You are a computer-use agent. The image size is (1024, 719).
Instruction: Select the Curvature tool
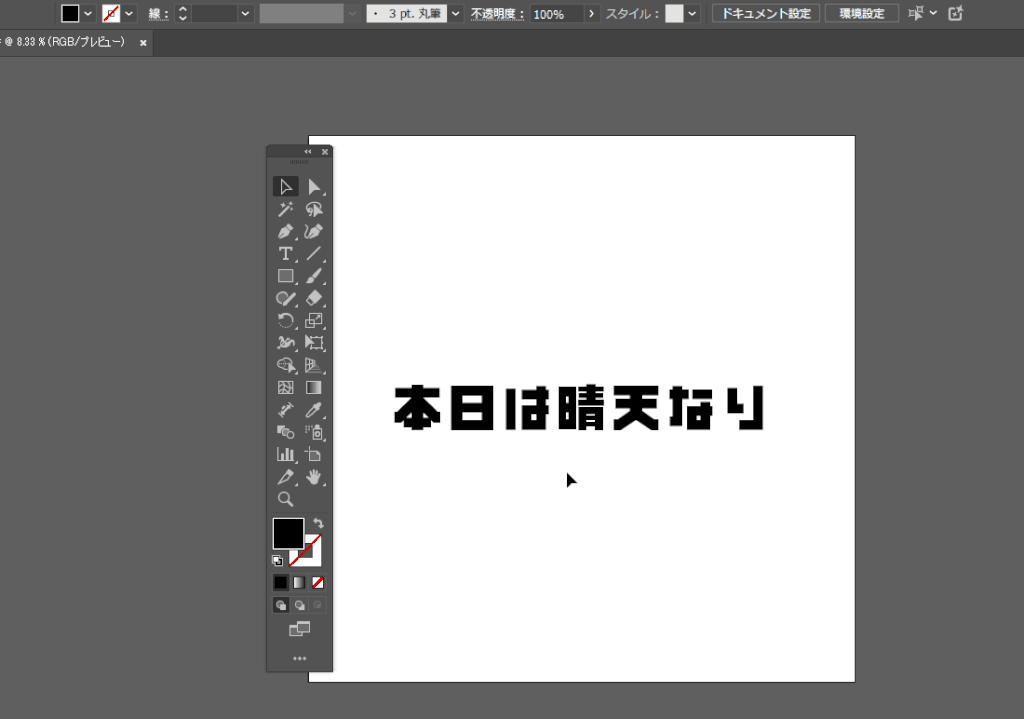314,231
